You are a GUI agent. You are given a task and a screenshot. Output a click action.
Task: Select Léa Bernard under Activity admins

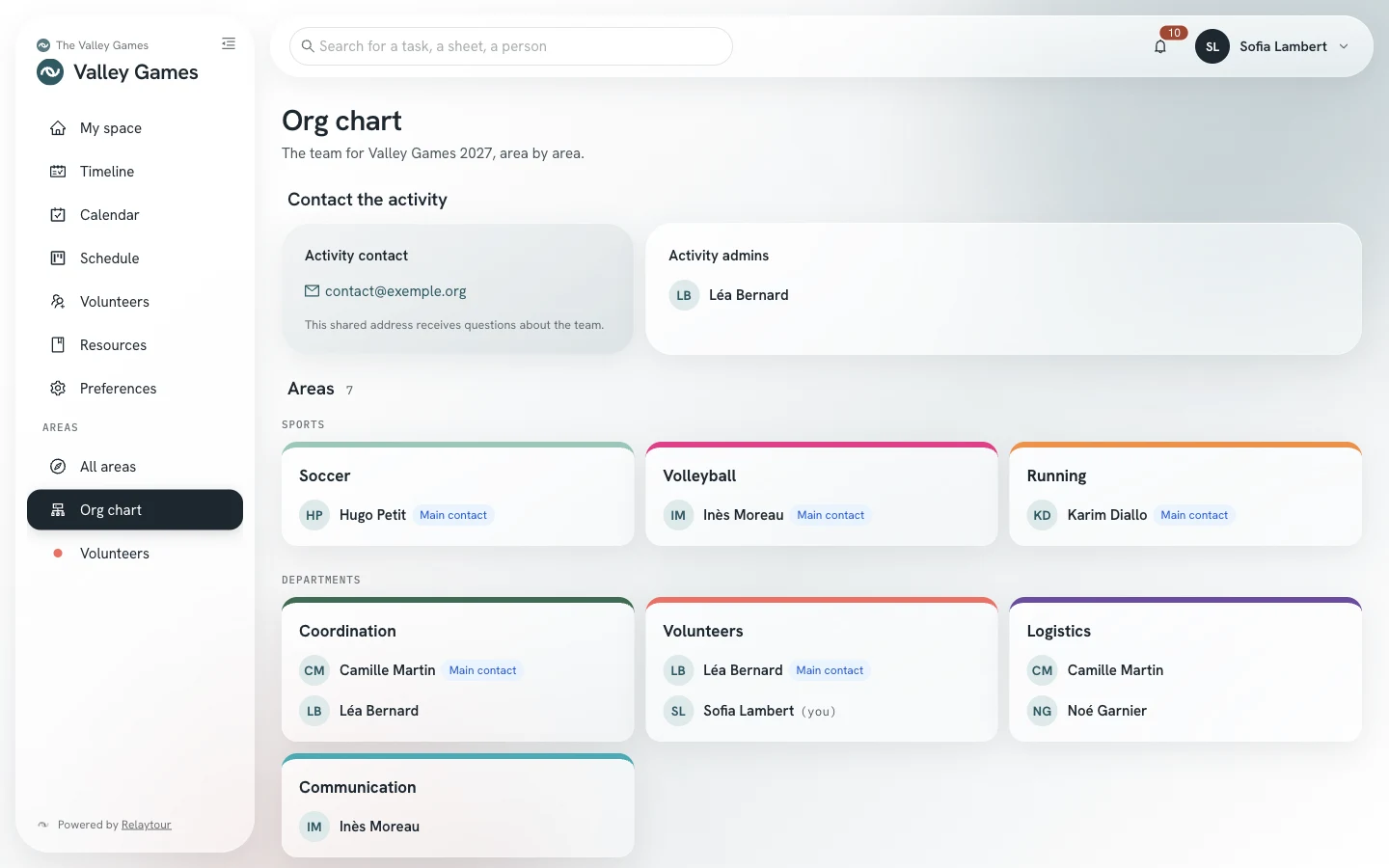pos(749,295)
